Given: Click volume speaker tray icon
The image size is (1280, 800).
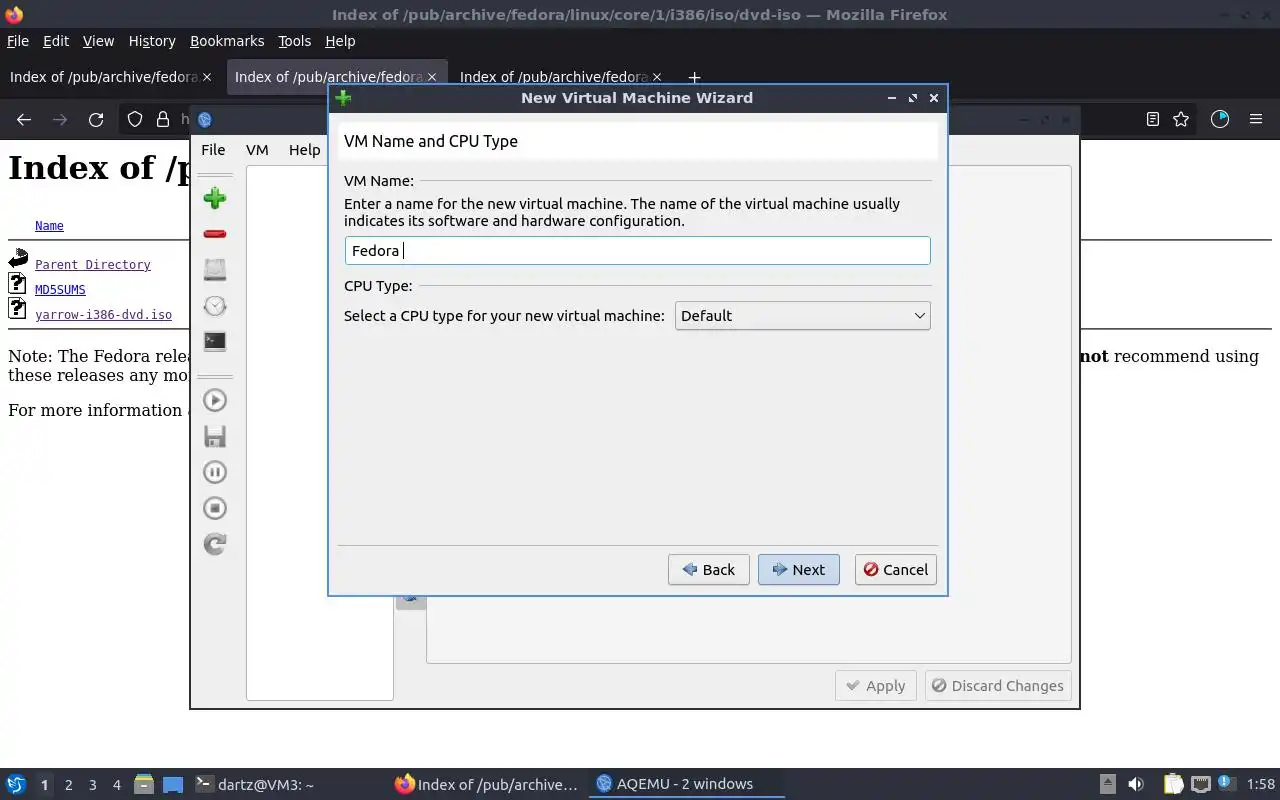Looking at the screenshot, I should pos(1135,784).
